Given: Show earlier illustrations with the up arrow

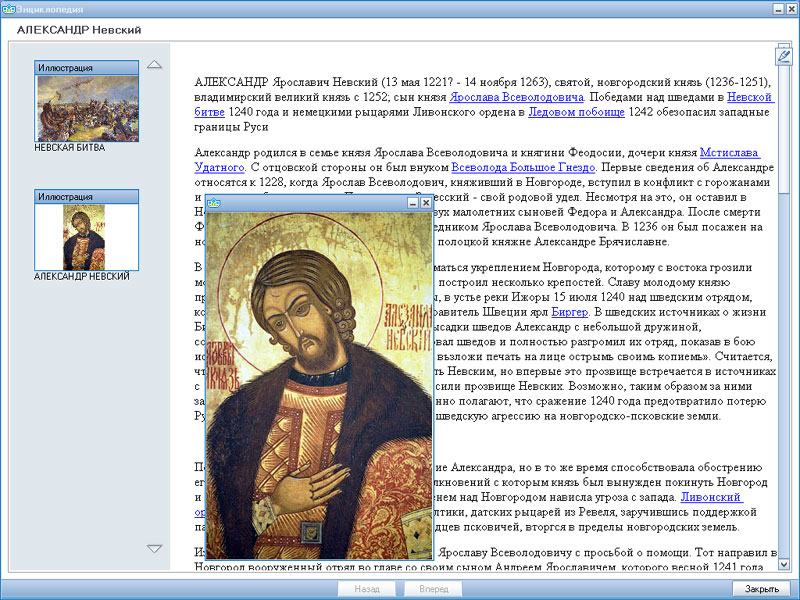Looking at the screenshot, I should click(x=154, y=65).
